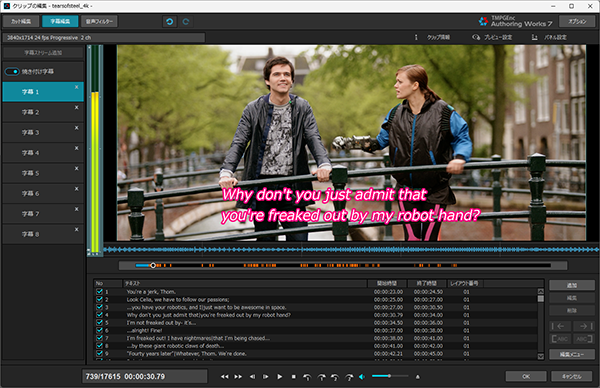Click the add button beside subtitle list
The image size is (600, 388).
[x=572, y=285]
